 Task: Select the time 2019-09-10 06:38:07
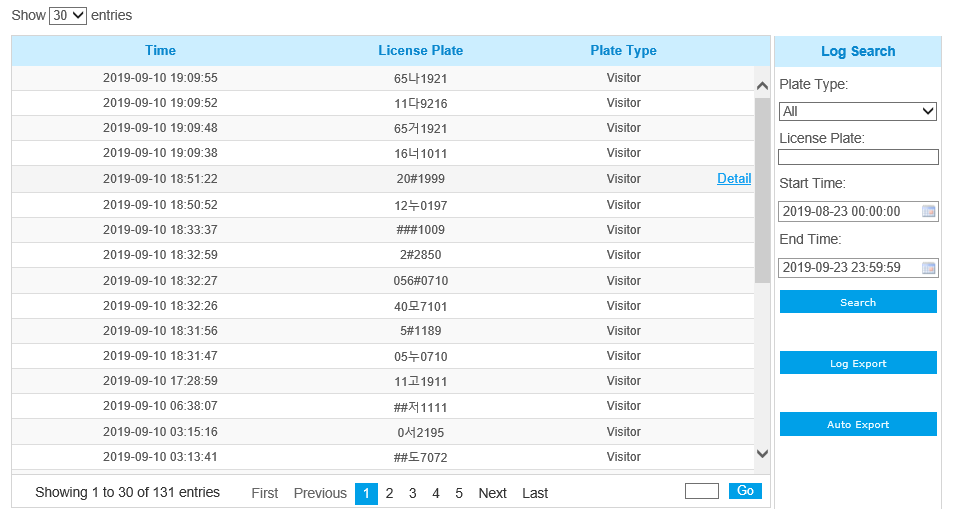[160, 406]
